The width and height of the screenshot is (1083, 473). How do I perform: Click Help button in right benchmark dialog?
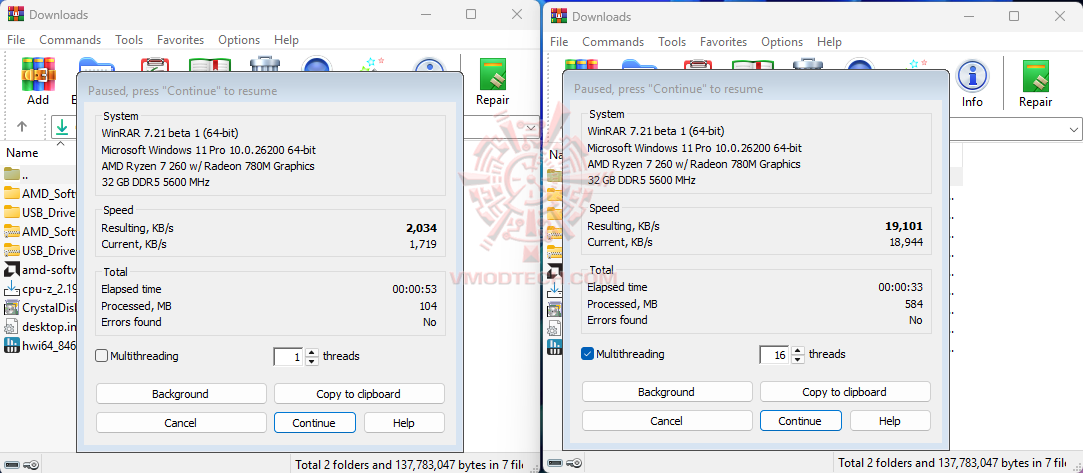click(x=890, y=421)
